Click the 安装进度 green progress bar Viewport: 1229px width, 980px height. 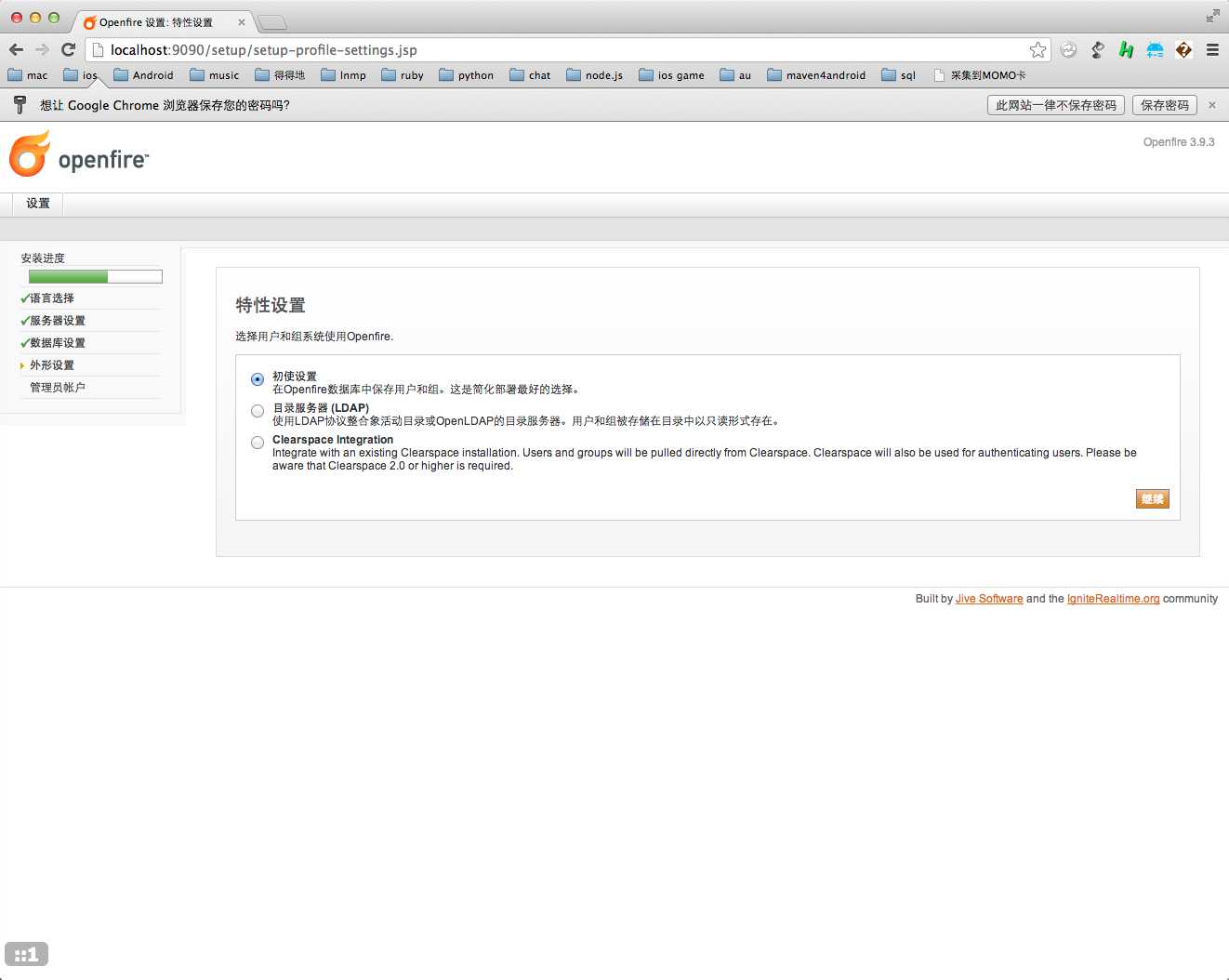pyautogui.click(x=96, y=276)
